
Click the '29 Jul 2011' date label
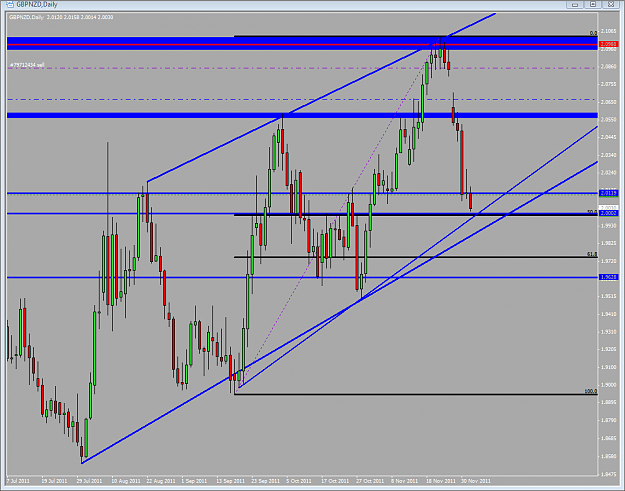point(89,481)
